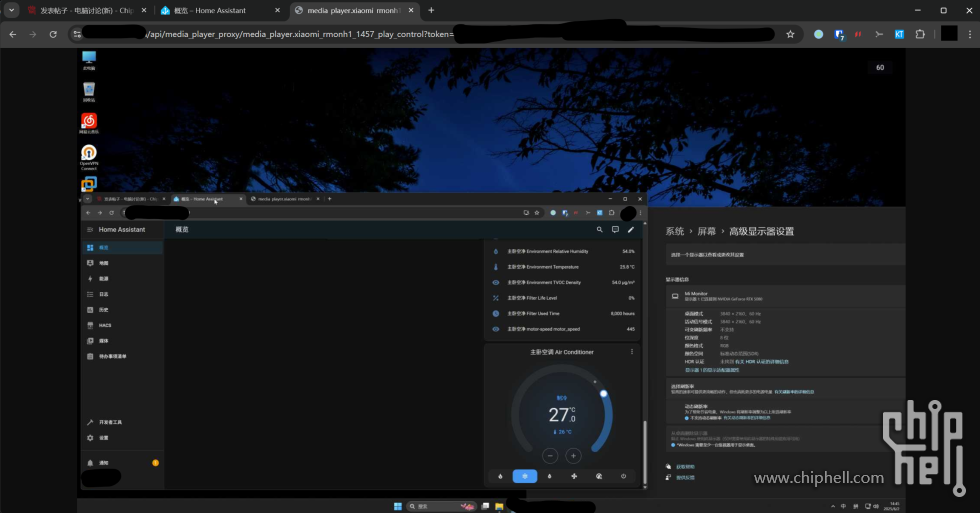Image resolution: width=980 pixels, height=513 pixels.
Task: Open the Chiphell forum post tab in outer browser
Action: point(86,11)
